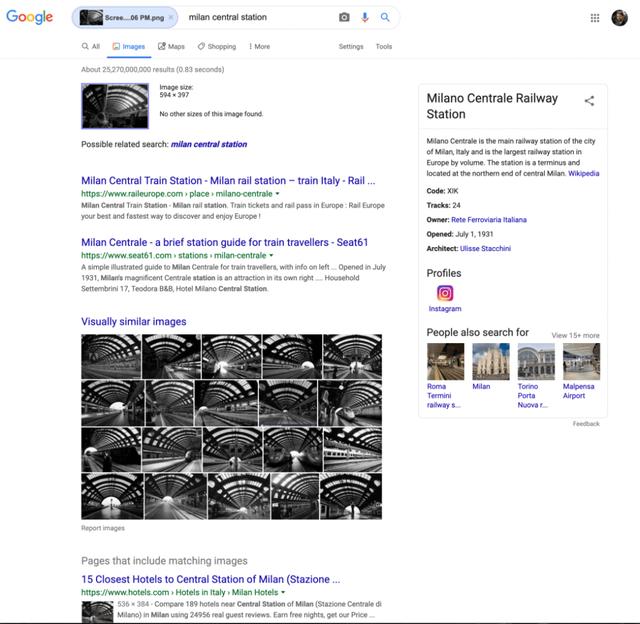This screenshot has height=624, width=640.
Task: Click the user profile avatar
Action: tap(619, 18)
